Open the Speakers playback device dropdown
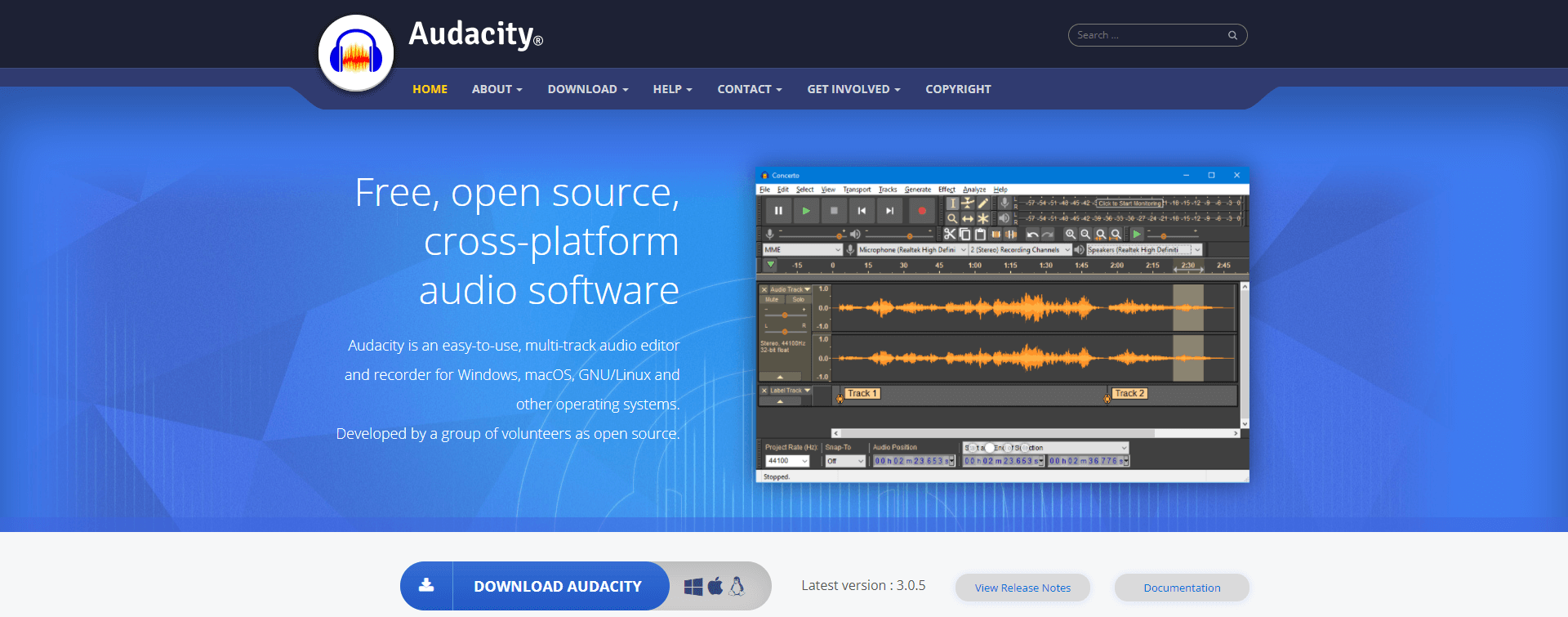 pos(1145,249)
